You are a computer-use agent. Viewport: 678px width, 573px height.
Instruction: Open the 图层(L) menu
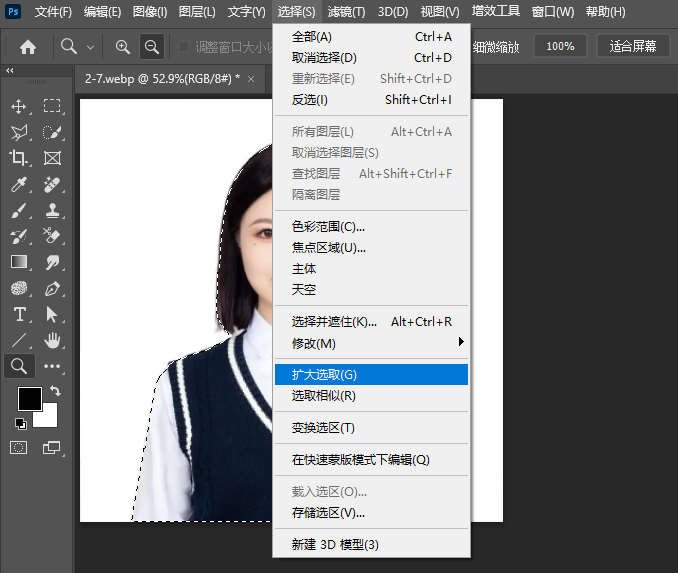[197, 12]
